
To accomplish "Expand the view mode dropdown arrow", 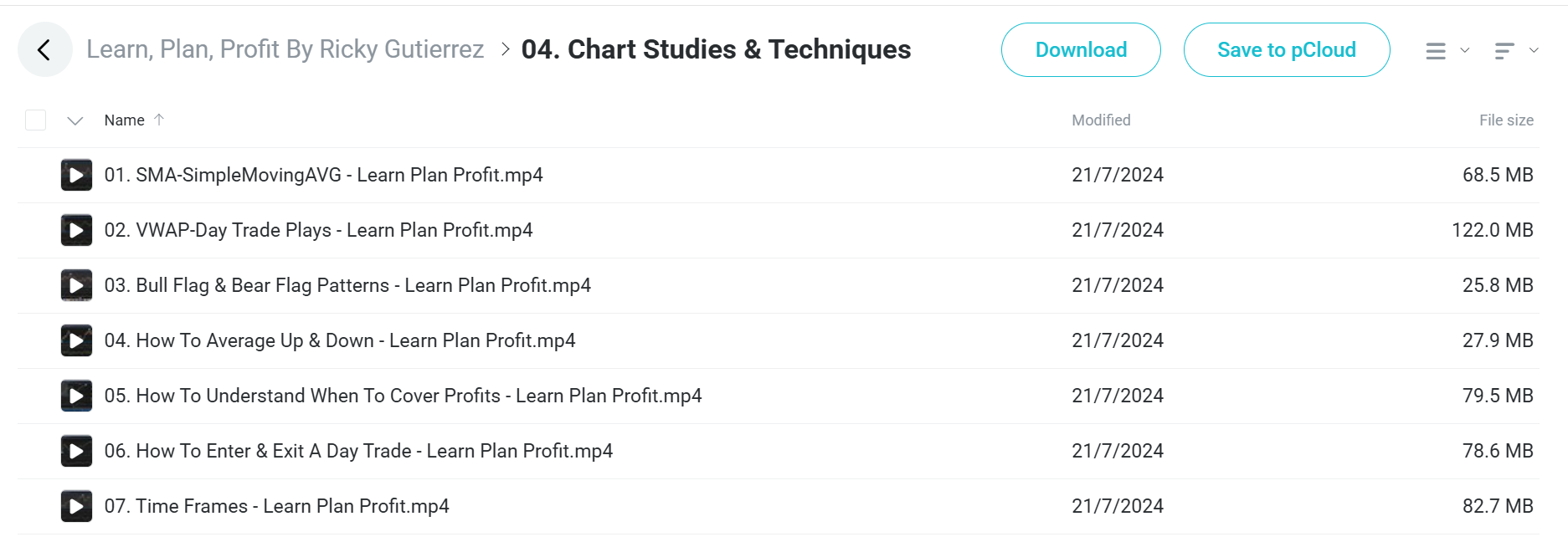I will pyautogui.click(x=1465, y=50).
